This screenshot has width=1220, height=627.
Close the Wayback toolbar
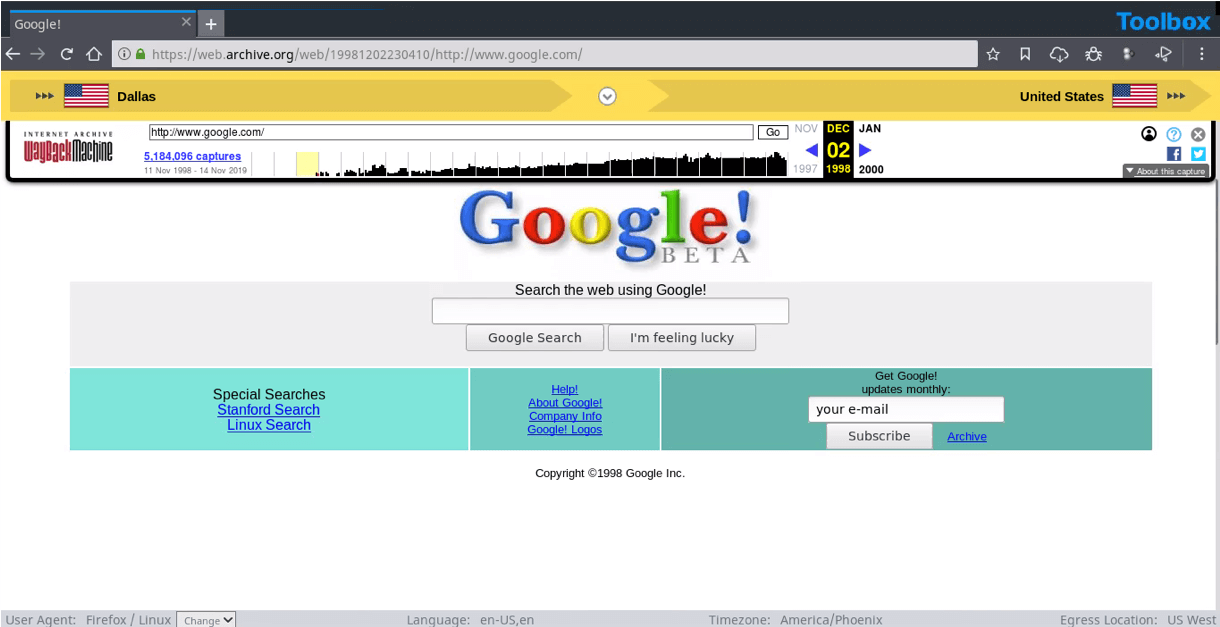(x=1198, y=134)
